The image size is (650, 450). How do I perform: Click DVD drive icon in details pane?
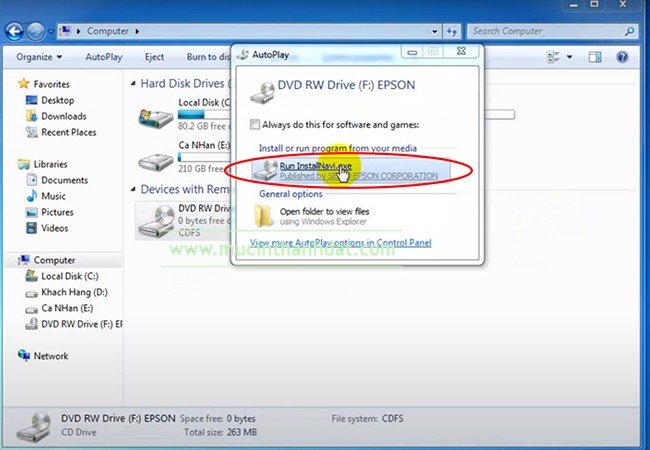[34, 426]
